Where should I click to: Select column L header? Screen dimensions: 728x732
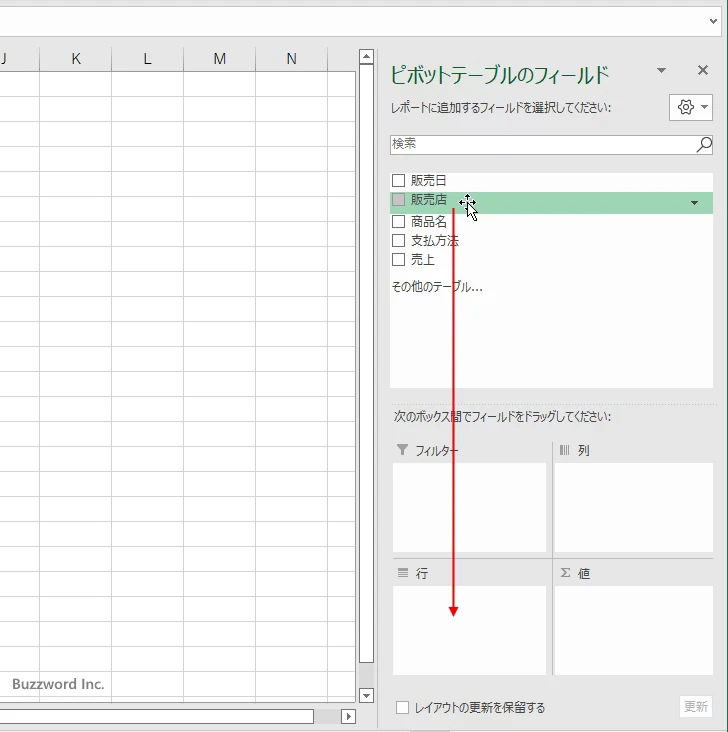pos(148,59)
